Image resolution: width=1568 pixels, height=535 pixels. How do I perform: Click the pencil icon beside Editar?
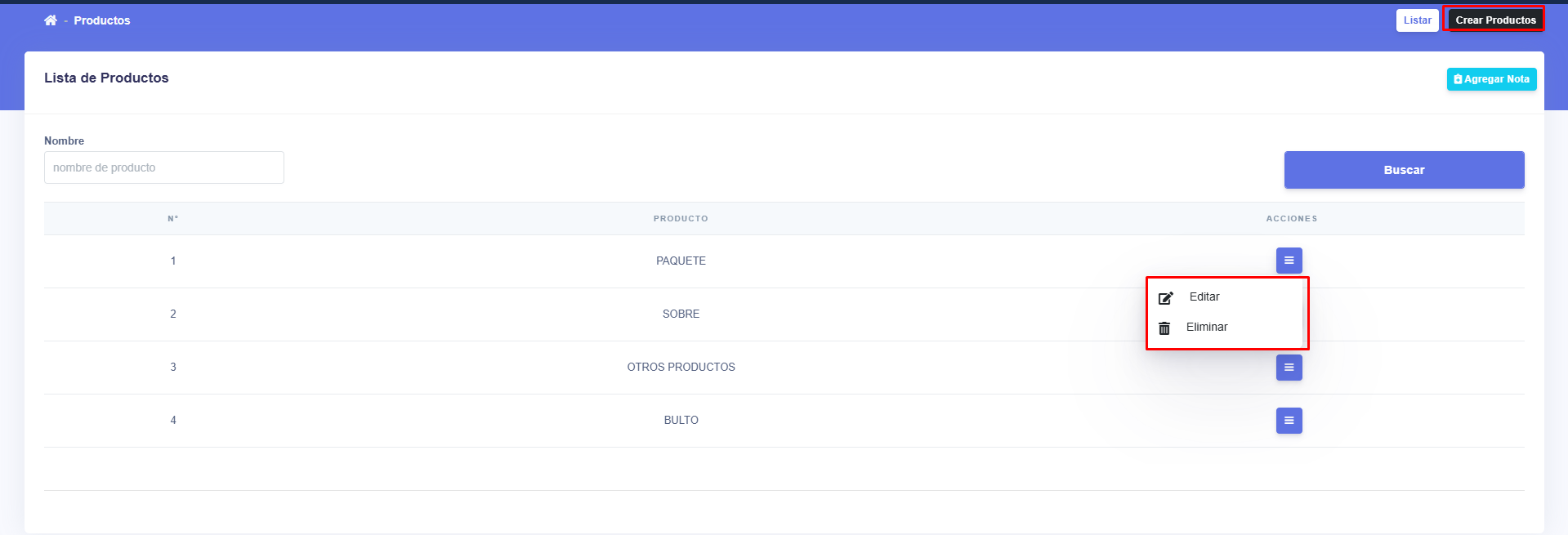coord(1166,298)
